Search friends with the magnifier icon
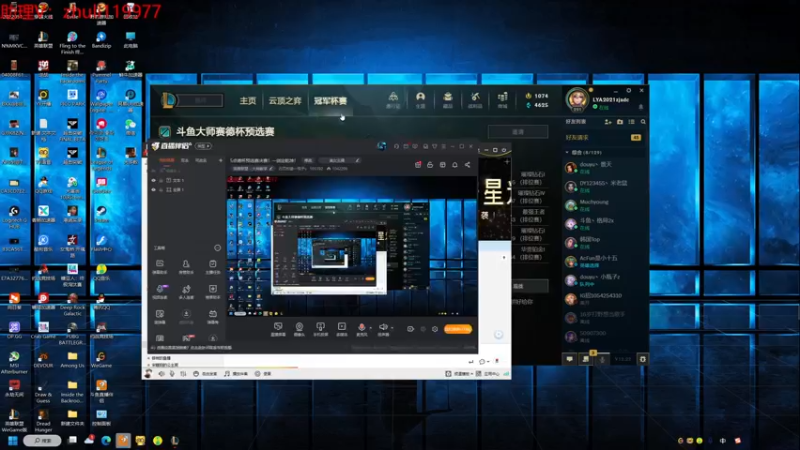Image resolution: width=800 pixels, height=450 pixels. click(643, 122)
